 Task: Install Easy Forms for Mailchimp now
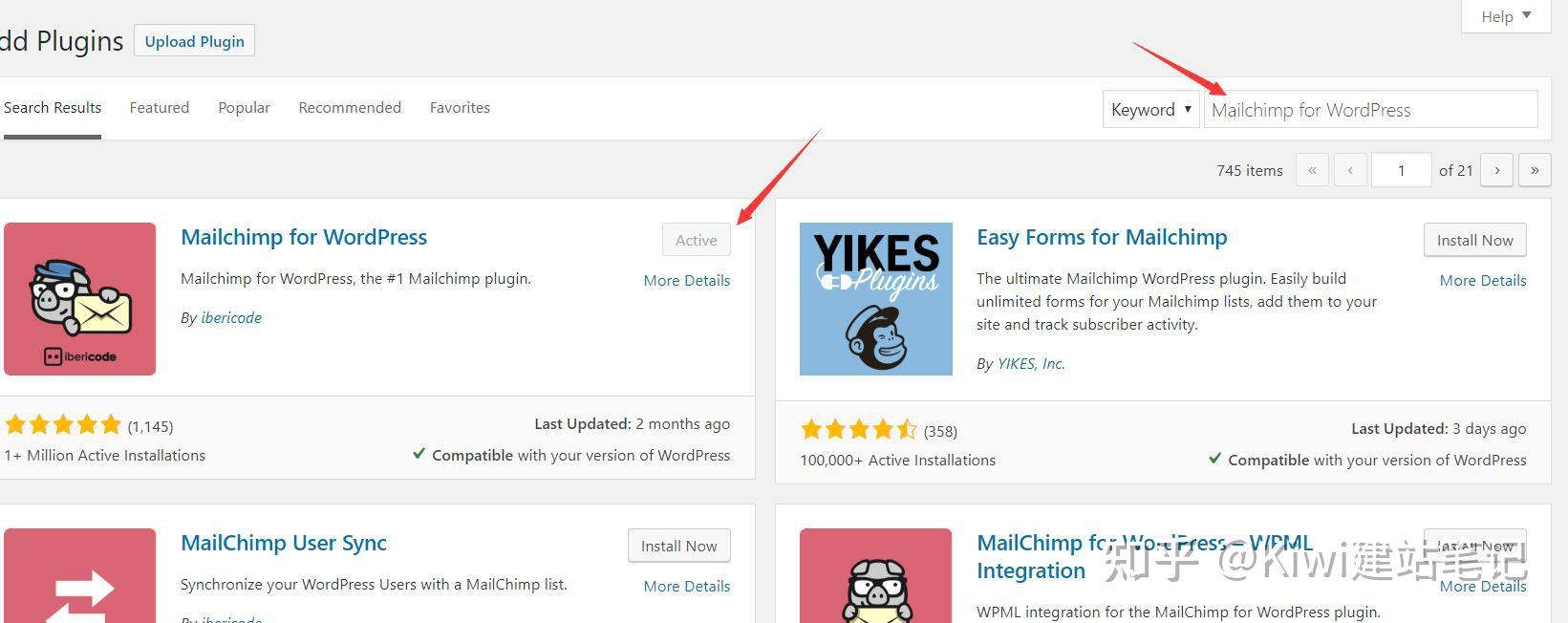tap(1474, 240)
